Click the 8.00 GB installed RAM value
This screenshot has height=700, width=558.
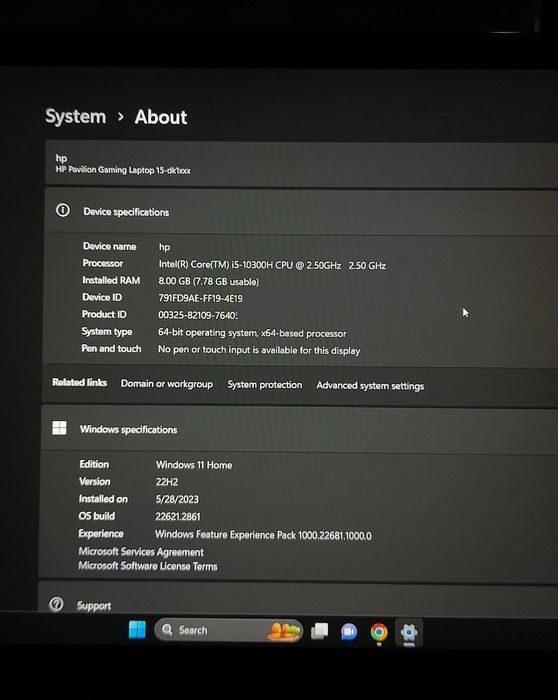coord(208,281)
